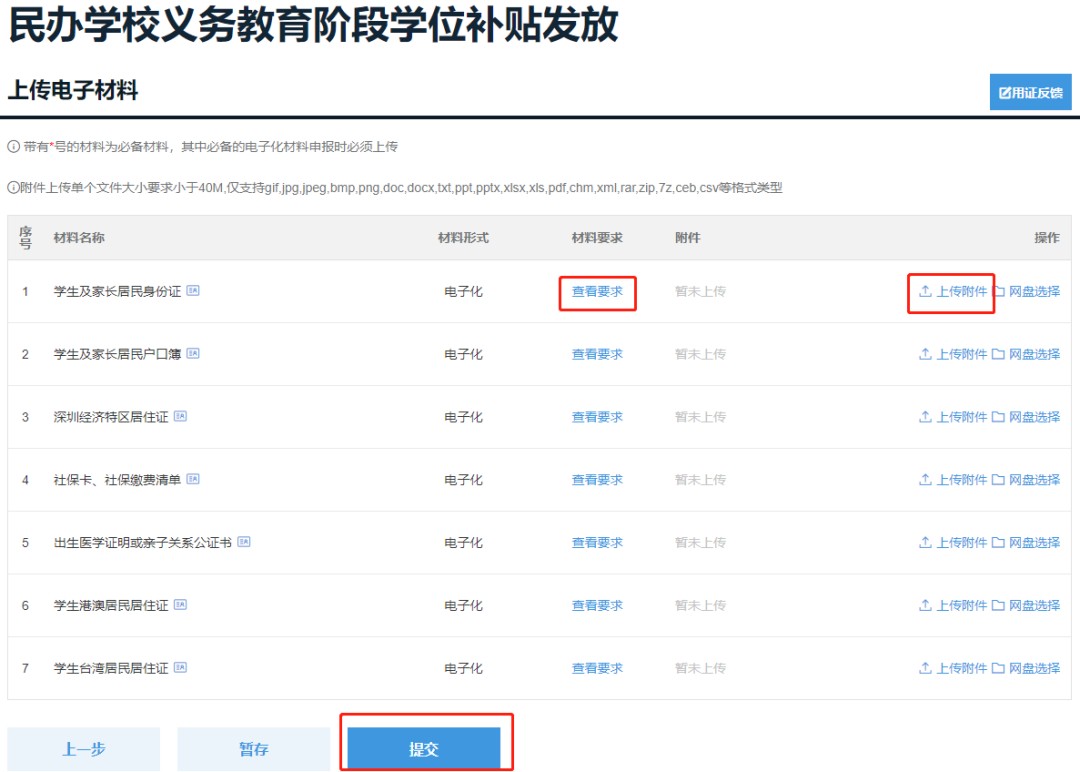Image resolution: width=1080 pixels, height=772 pixels.
Task: Open 查看要求 for 学生台湾居民居住证
Action: point(597,668)
